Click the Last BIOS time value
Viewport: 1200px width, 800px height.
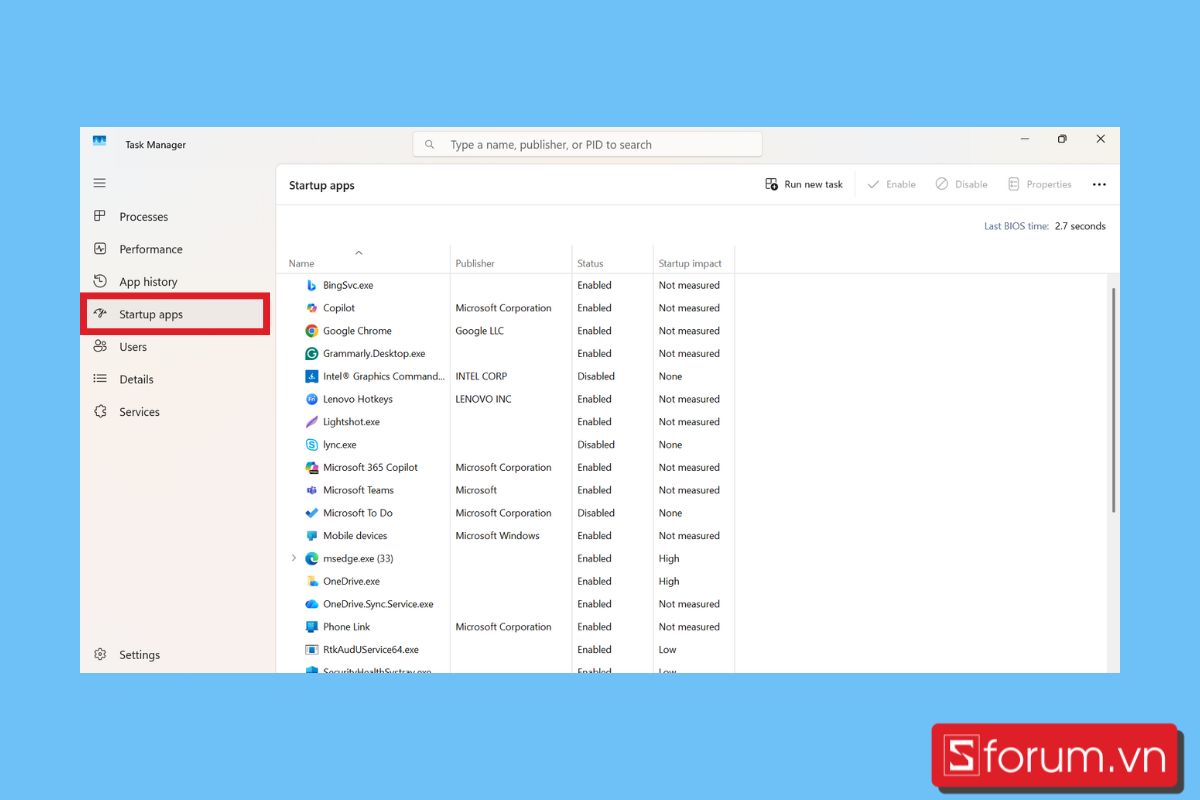[x=1080, y=226]
